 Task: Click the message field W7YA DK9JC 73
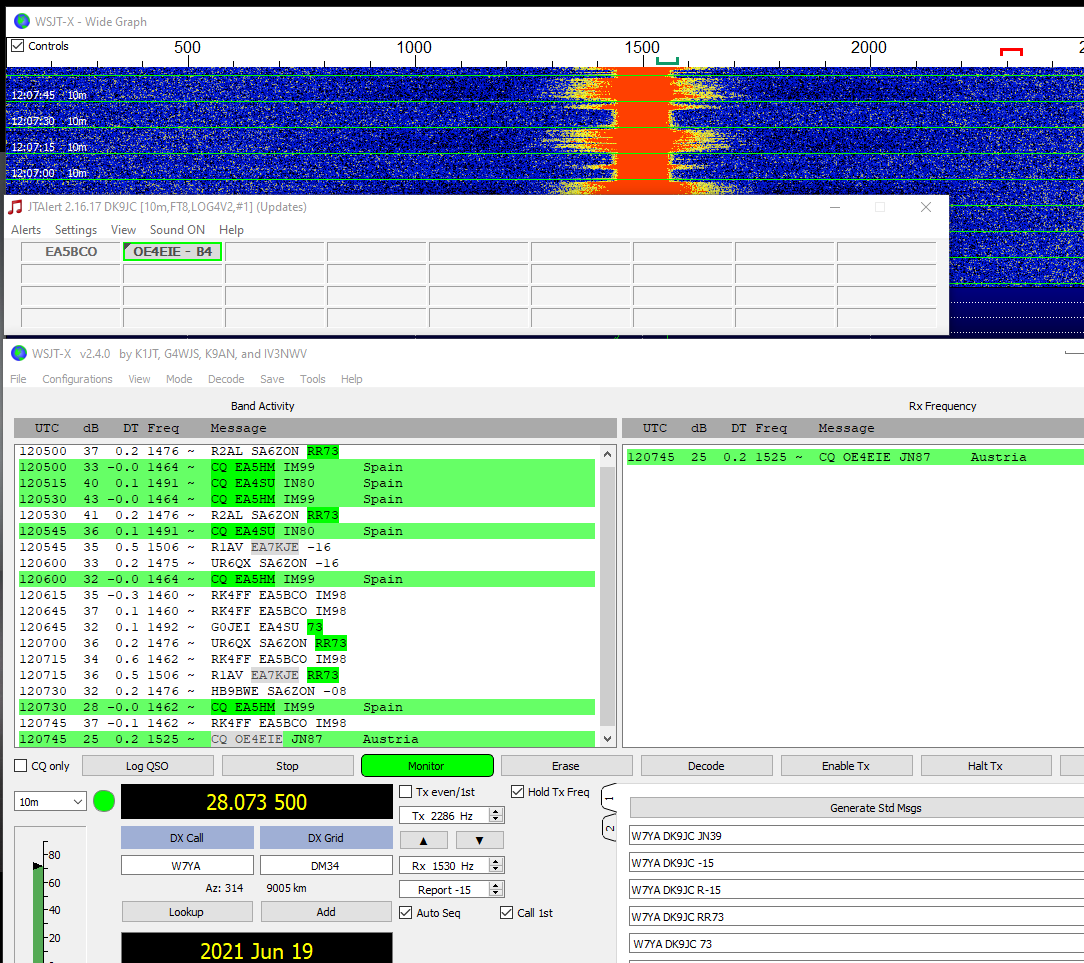tap(857, 944)
